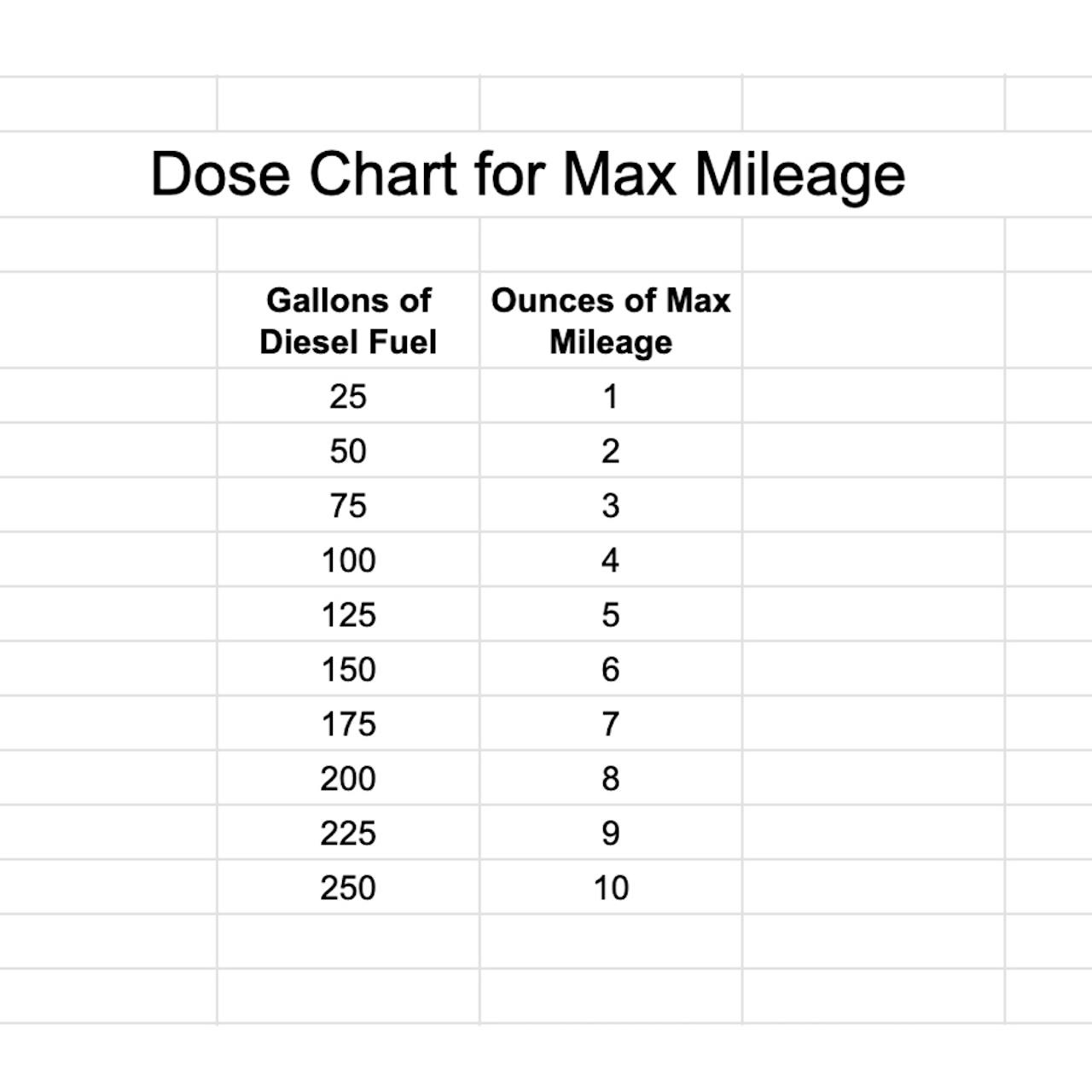Select the Gallons of Diesel Fuel header cell
The height and width of the screenshot is (1092, 1092).
348,321
